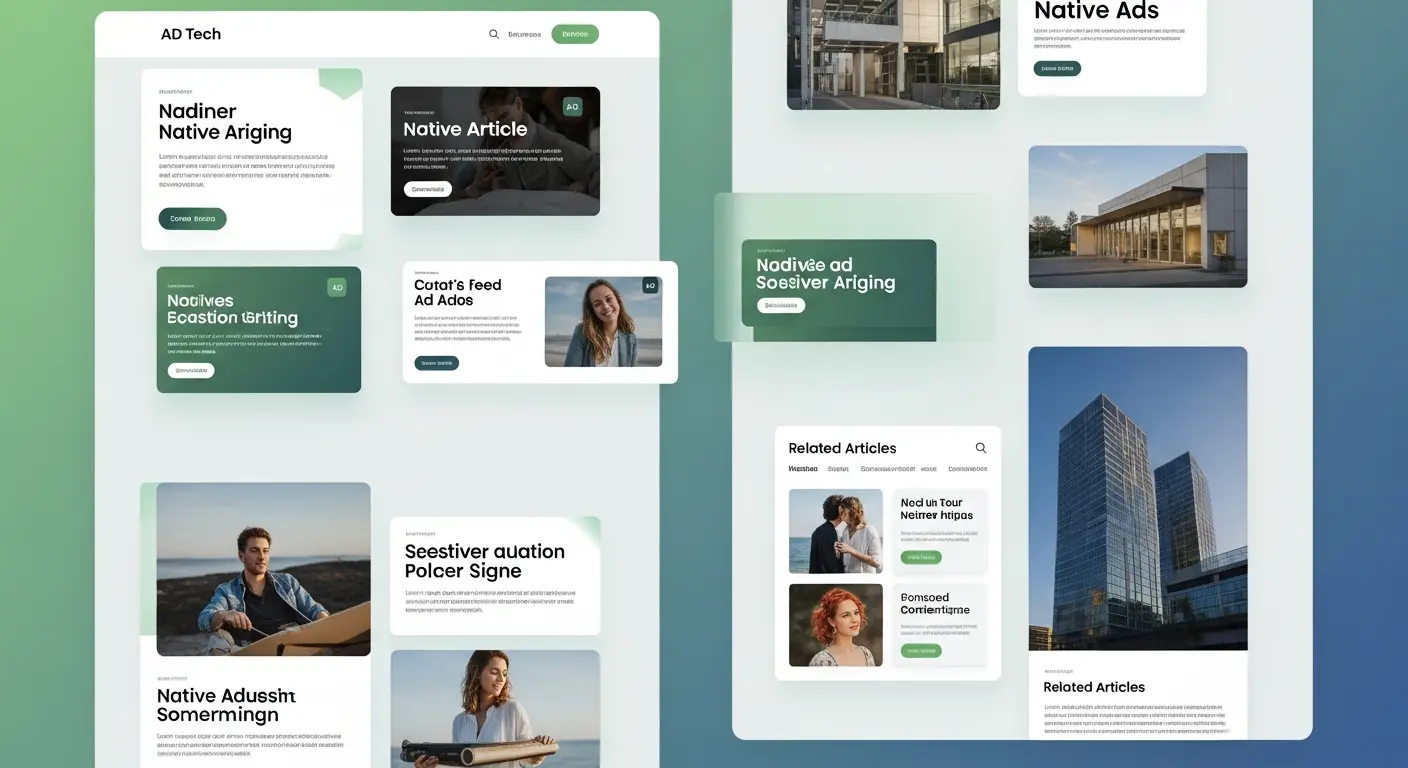
Task: Click the green button in the top navigation bar
Action: 574,33
